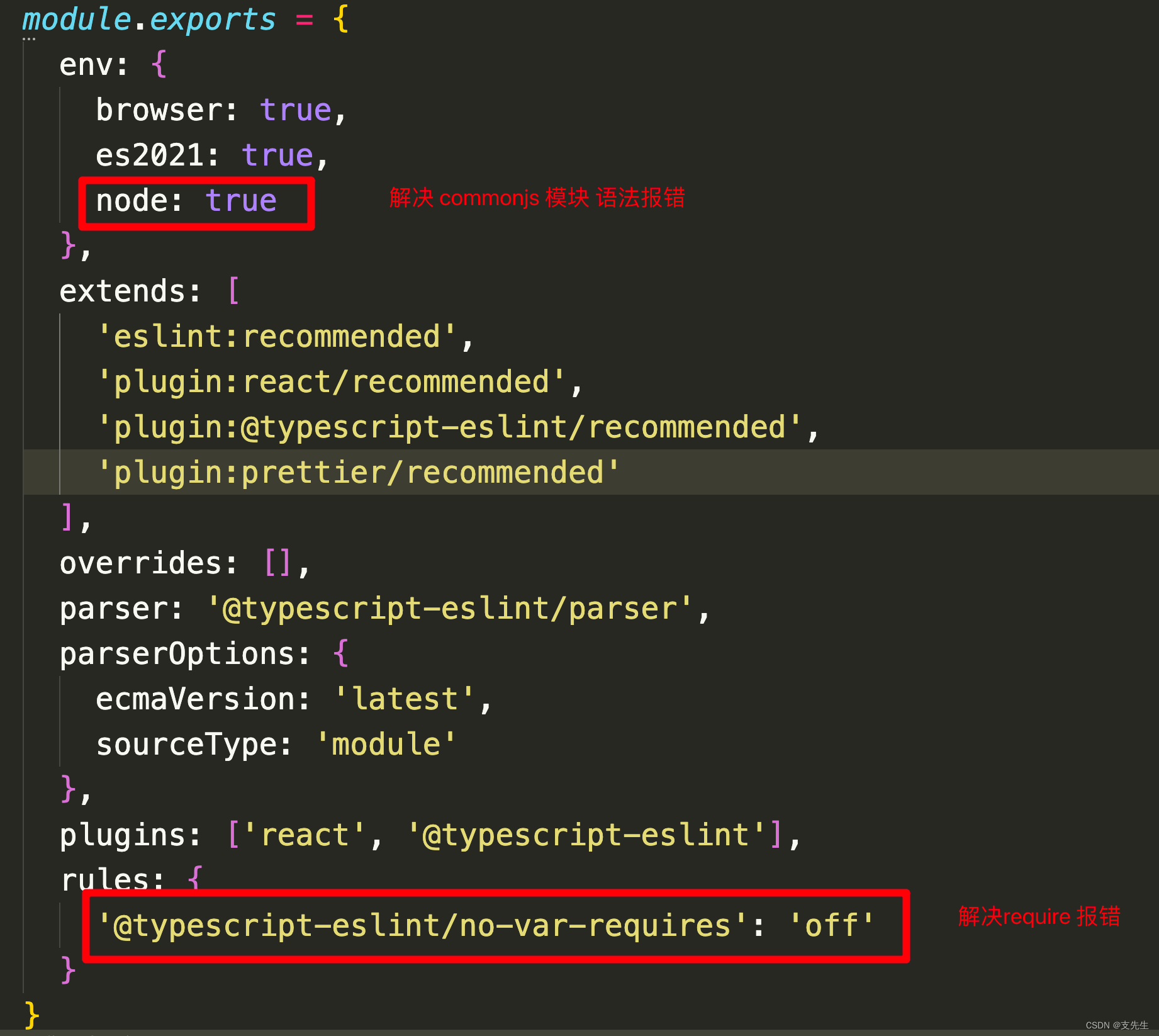Select the 'eslint:recommended' string

coord(277,337)
